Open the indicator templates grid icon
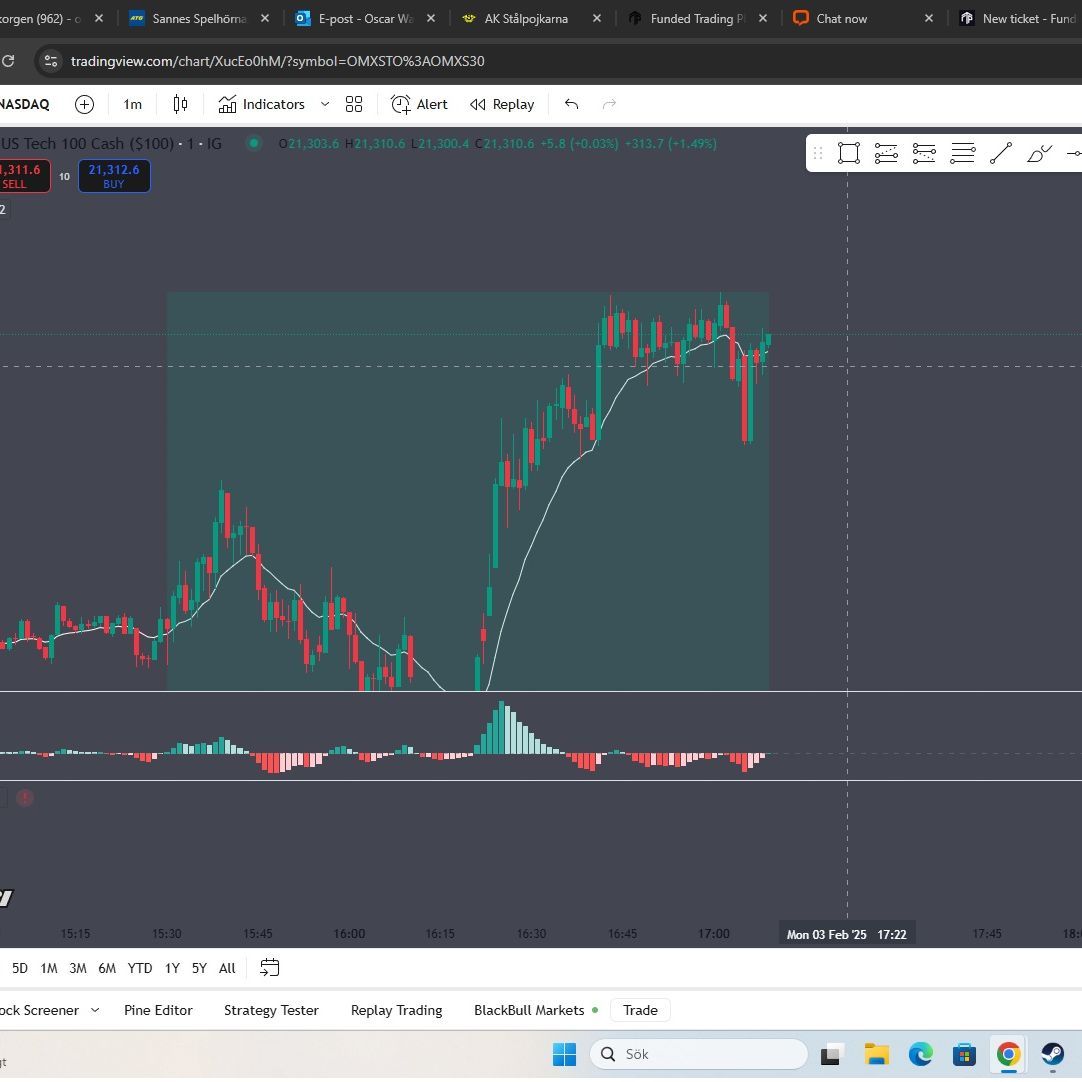Image resolution: width=1082 pixels, height=1082 pixels. (x=354, y=104)
